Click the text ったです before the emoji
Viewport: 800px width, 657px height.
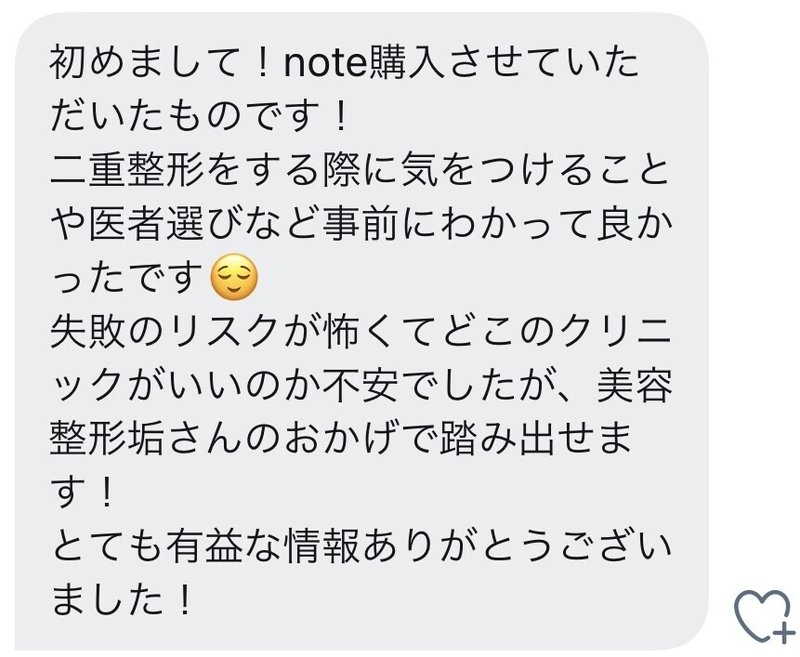[x=128, y=277]
